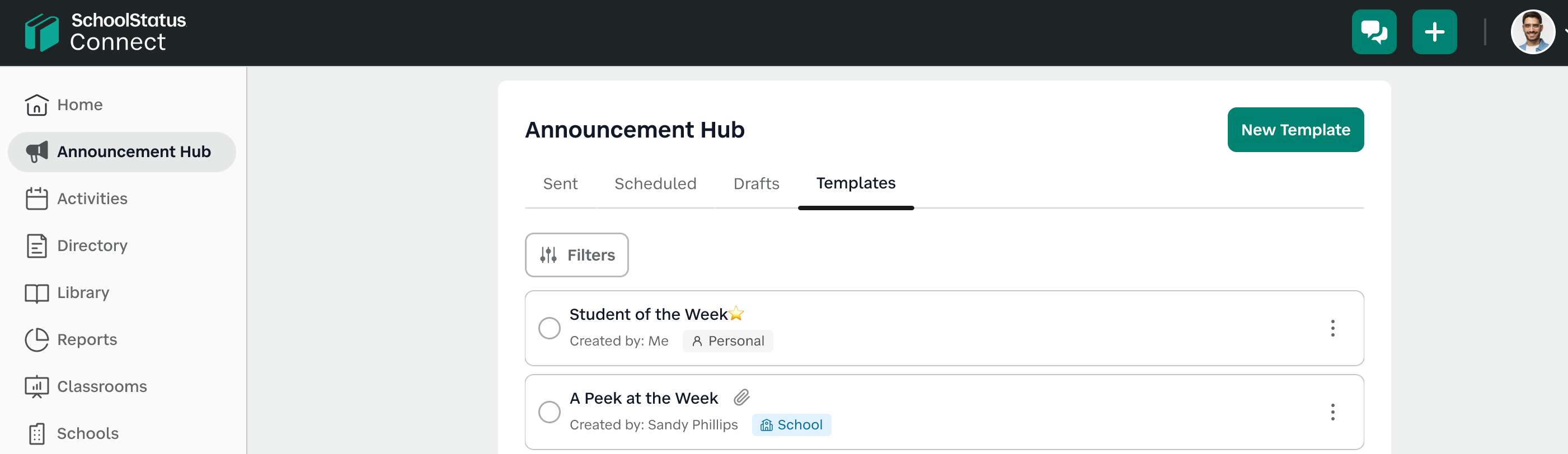Open the Directory sidebar item
The height and width of the screenshot is (454, 1568).
coord(91,245)
